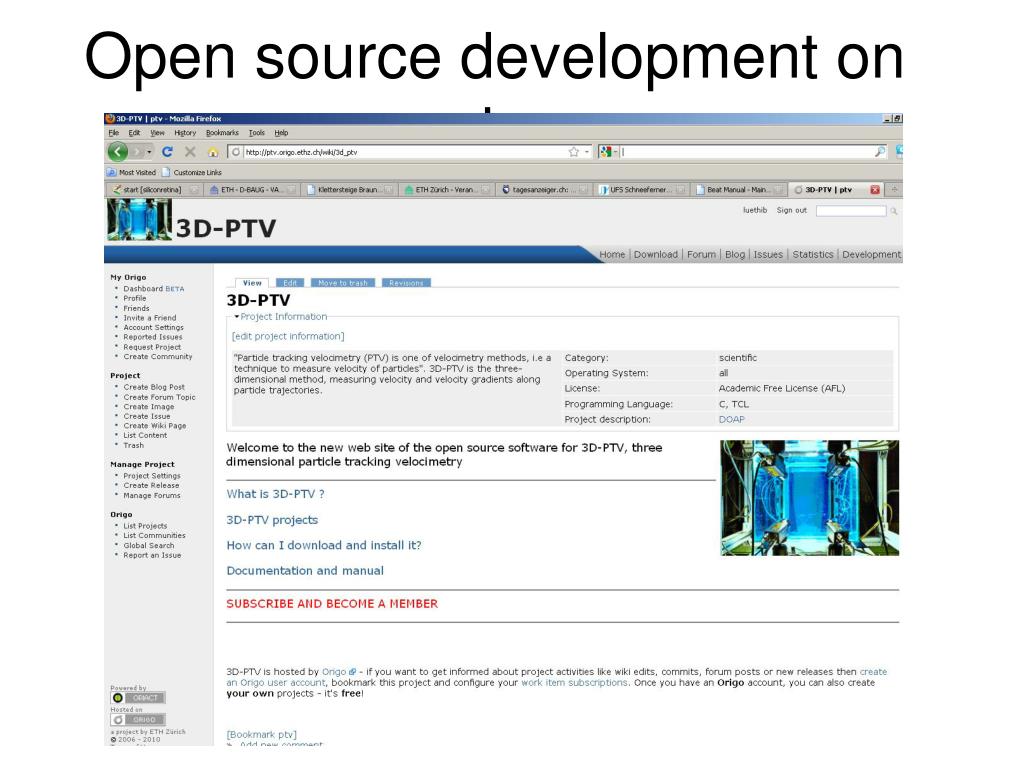Screen dimensions: 1024x768
Task: Open the 'What is 3D-PTV ?' link
Action: 276,494
